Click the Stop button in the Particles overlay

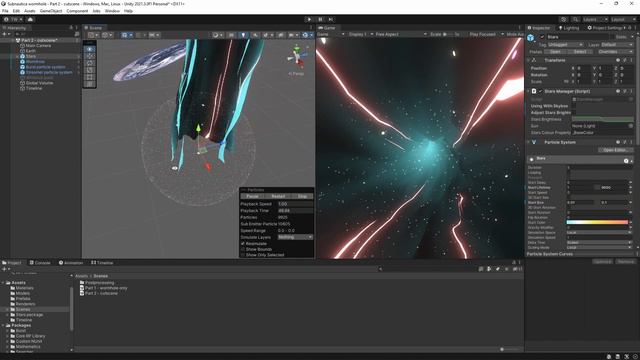point(302,196)
